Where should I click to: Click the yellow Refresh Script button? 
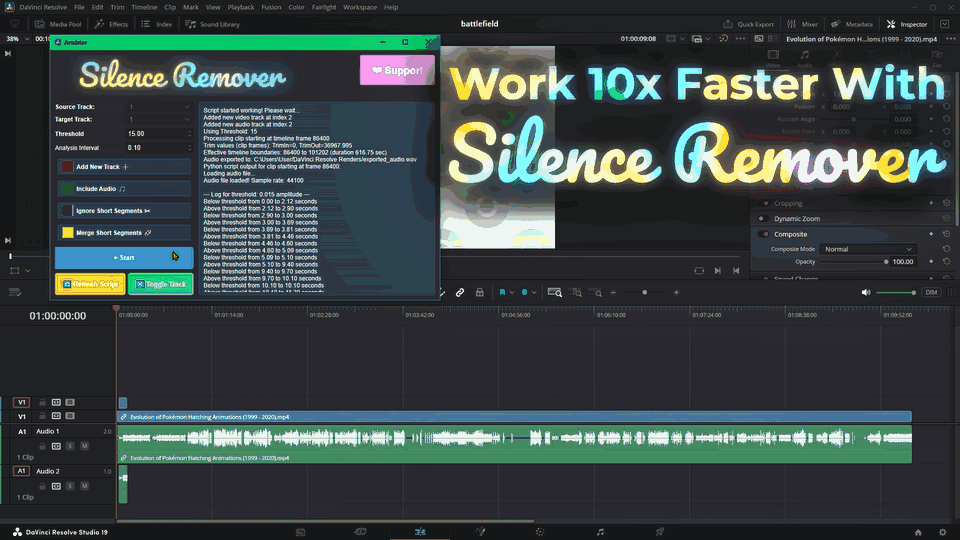tap(90, 284)
